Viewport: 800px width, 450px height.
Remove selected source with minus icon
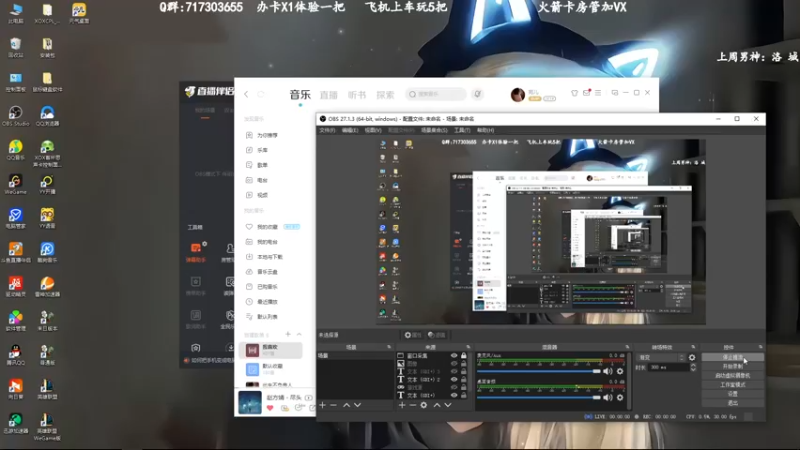(412, 405)
